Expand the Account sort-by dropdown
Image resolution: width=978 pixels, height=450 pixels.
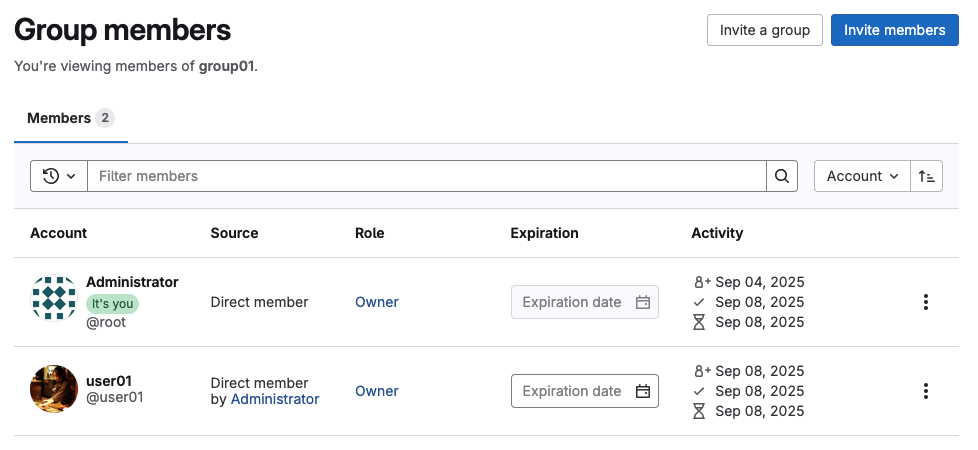click(861, 176)
